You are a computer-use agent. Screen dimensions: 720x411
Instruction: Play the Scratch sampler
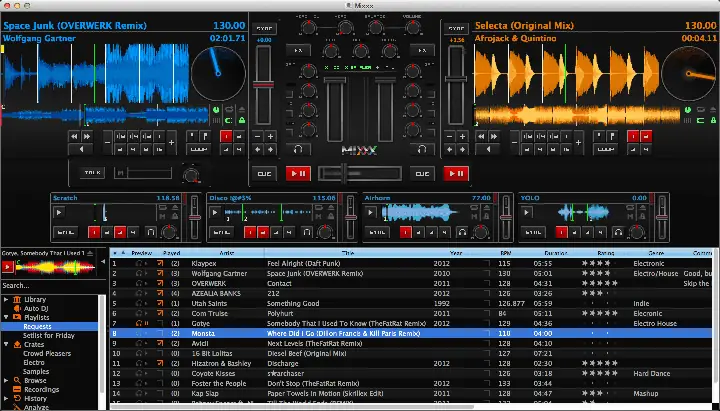click(58, 213)
